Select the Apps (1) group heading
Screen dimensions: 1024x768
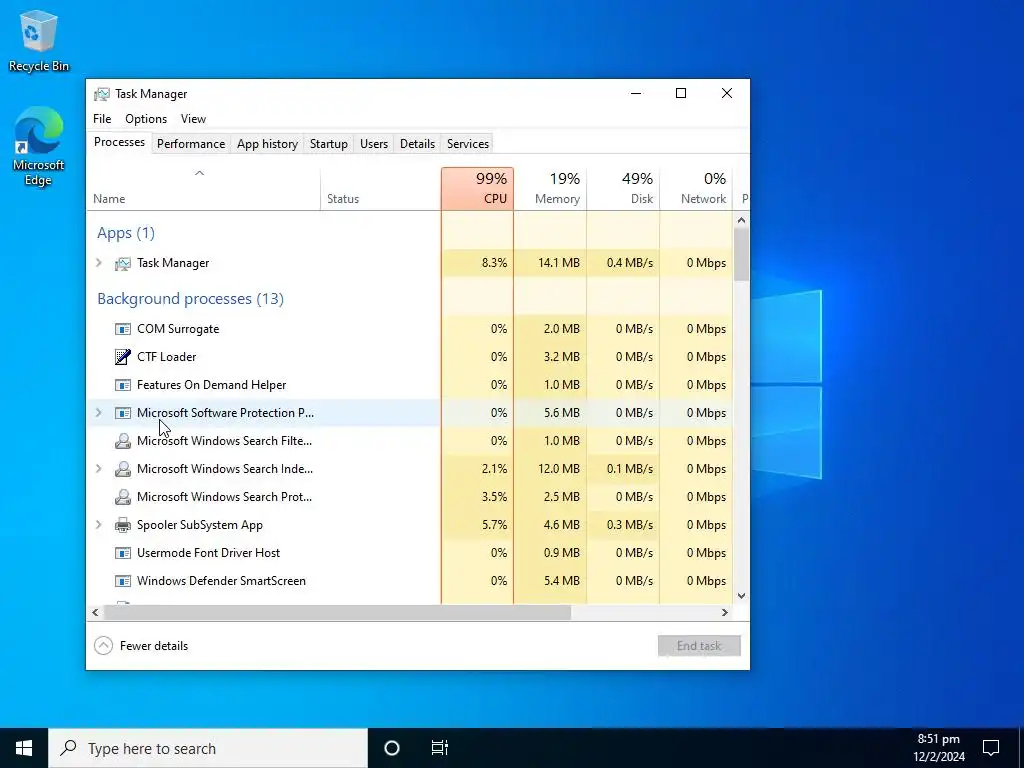[126, 233]
